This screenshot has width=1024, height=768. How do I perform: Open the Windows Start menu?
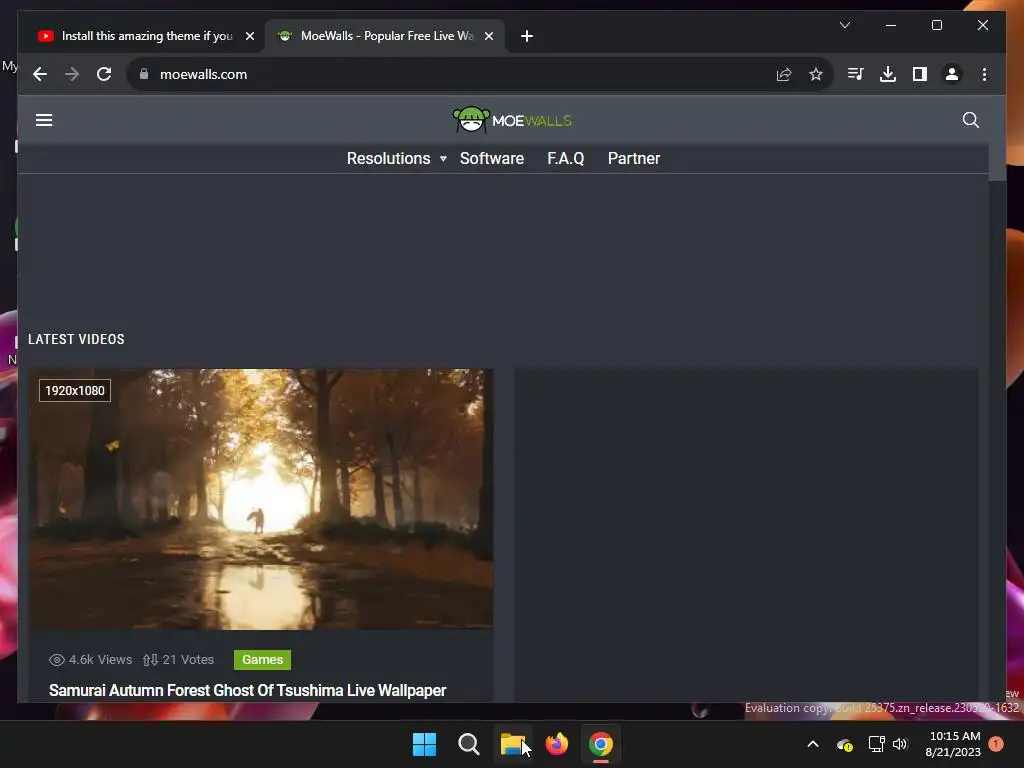424,744
